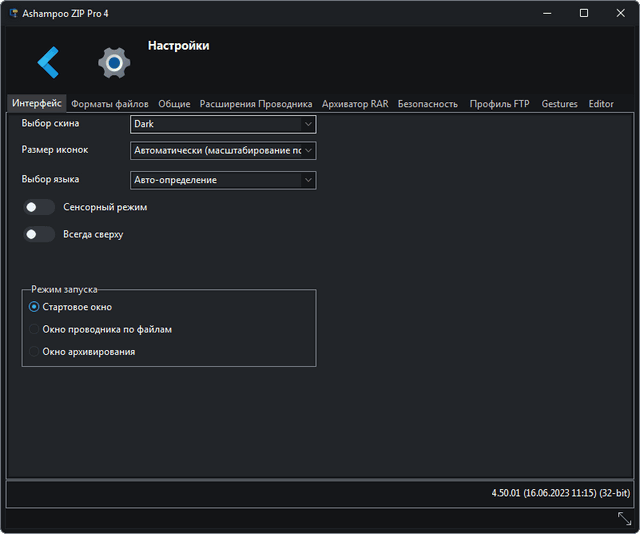Viewport: 640px width, 534px height.
Task: Open the Выбор языка dropdown list
Action: pyautogui.click(x=223, y=180)
